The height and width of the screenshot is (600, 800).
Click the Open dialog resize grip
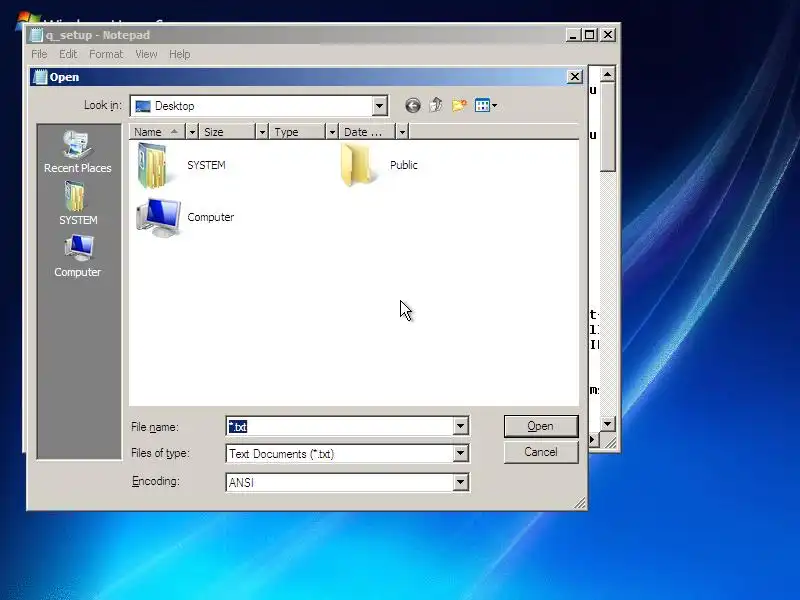[x=580, y=504]
